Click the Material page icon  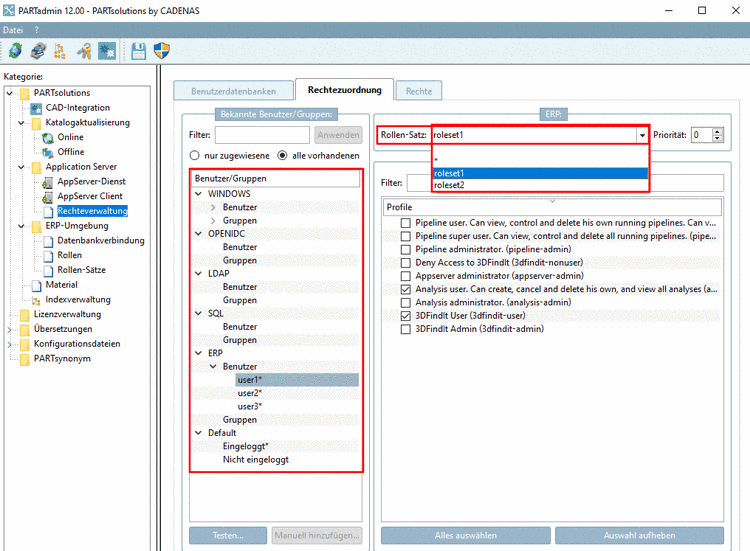click(x=36, y=286)
